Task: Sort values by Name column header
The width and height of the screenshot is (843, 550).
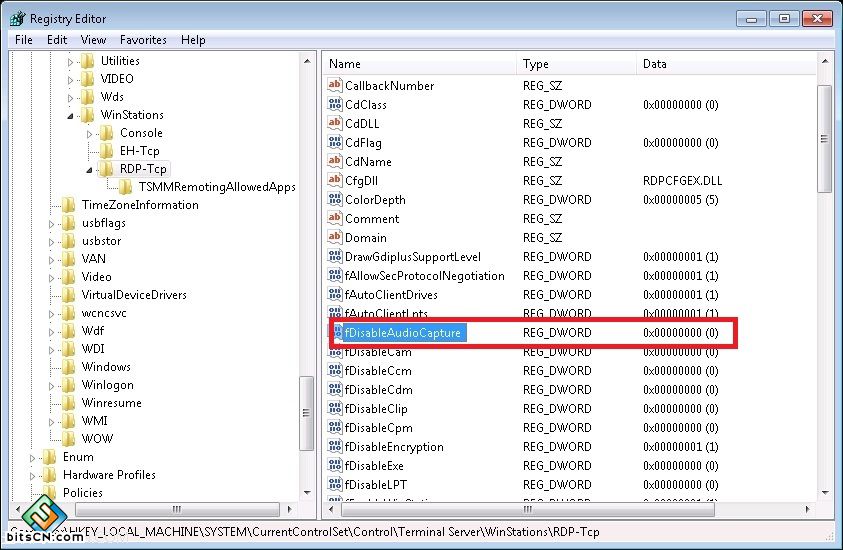Action: pos(420,63)
